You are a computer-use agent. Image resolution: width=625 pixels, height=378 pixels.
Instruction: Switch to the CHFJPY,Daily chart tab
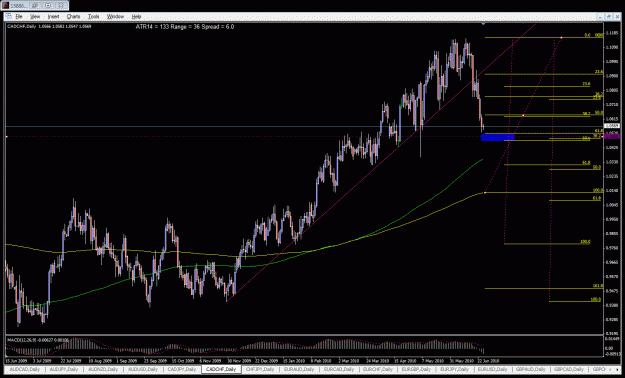click(x=260, y=369)
